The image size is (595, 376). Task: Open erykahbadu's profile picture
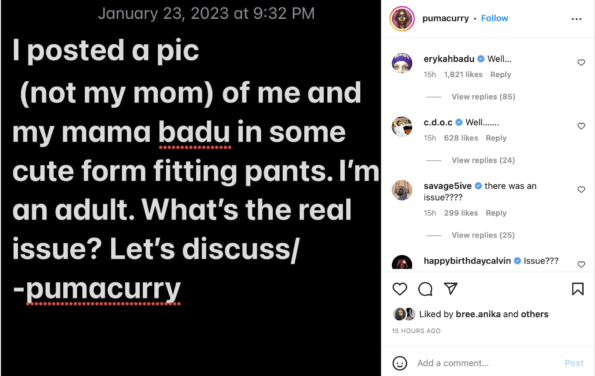click(x=402, y=63)
